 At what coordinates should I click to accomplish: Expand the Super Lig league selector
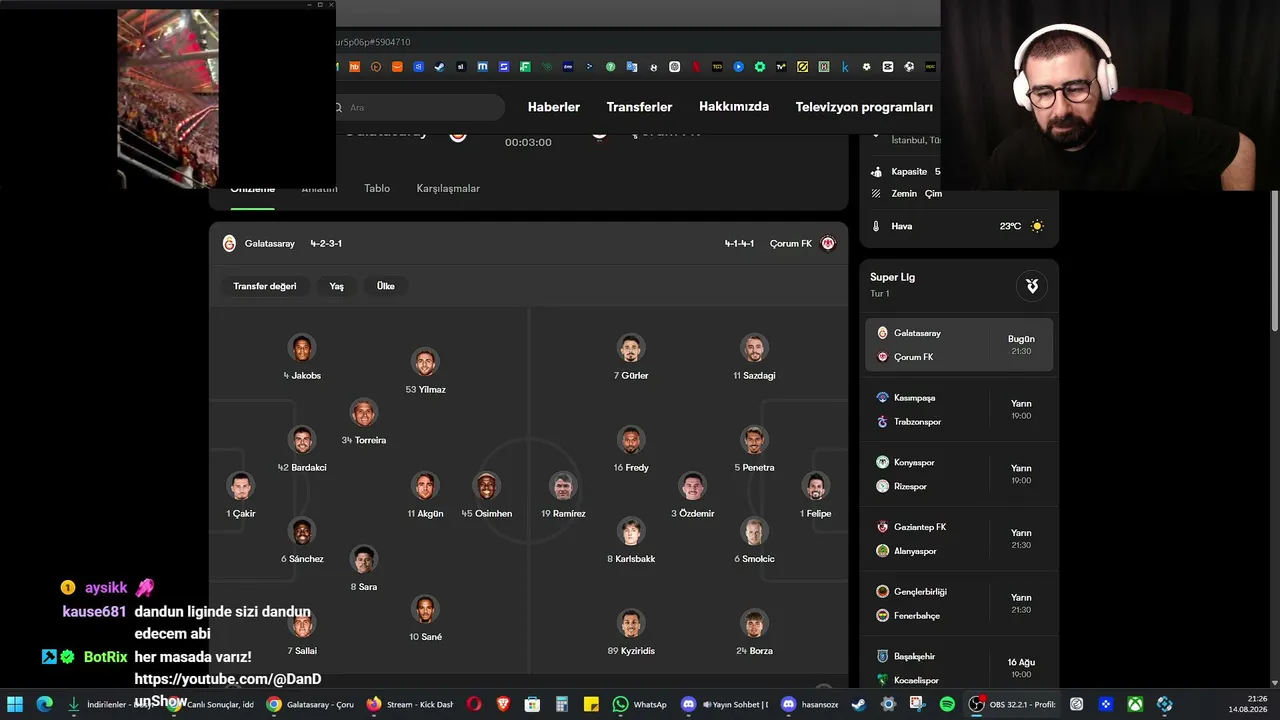[1032, 286]
